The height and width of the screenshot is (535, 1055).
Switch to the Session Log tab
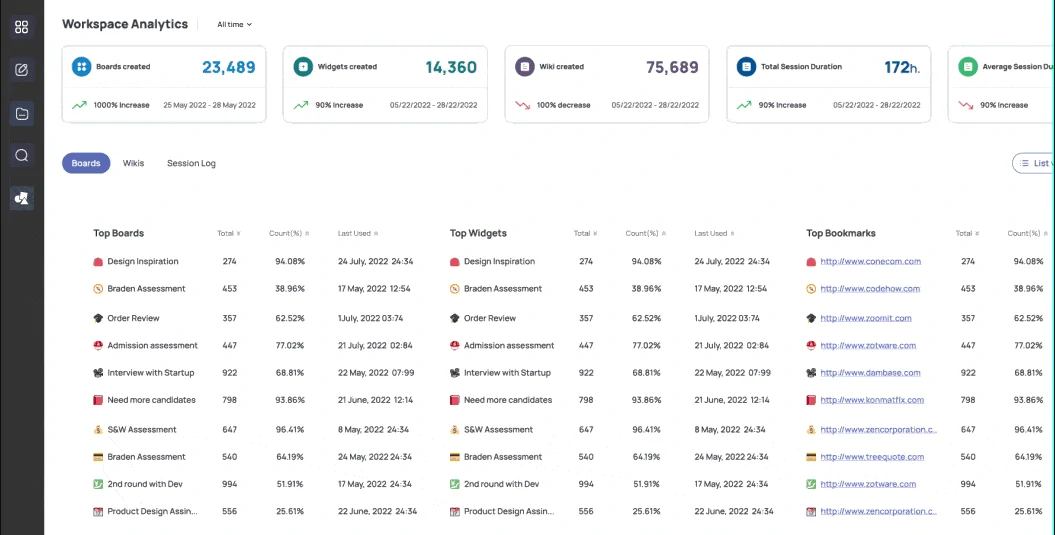tap(191, 163)
